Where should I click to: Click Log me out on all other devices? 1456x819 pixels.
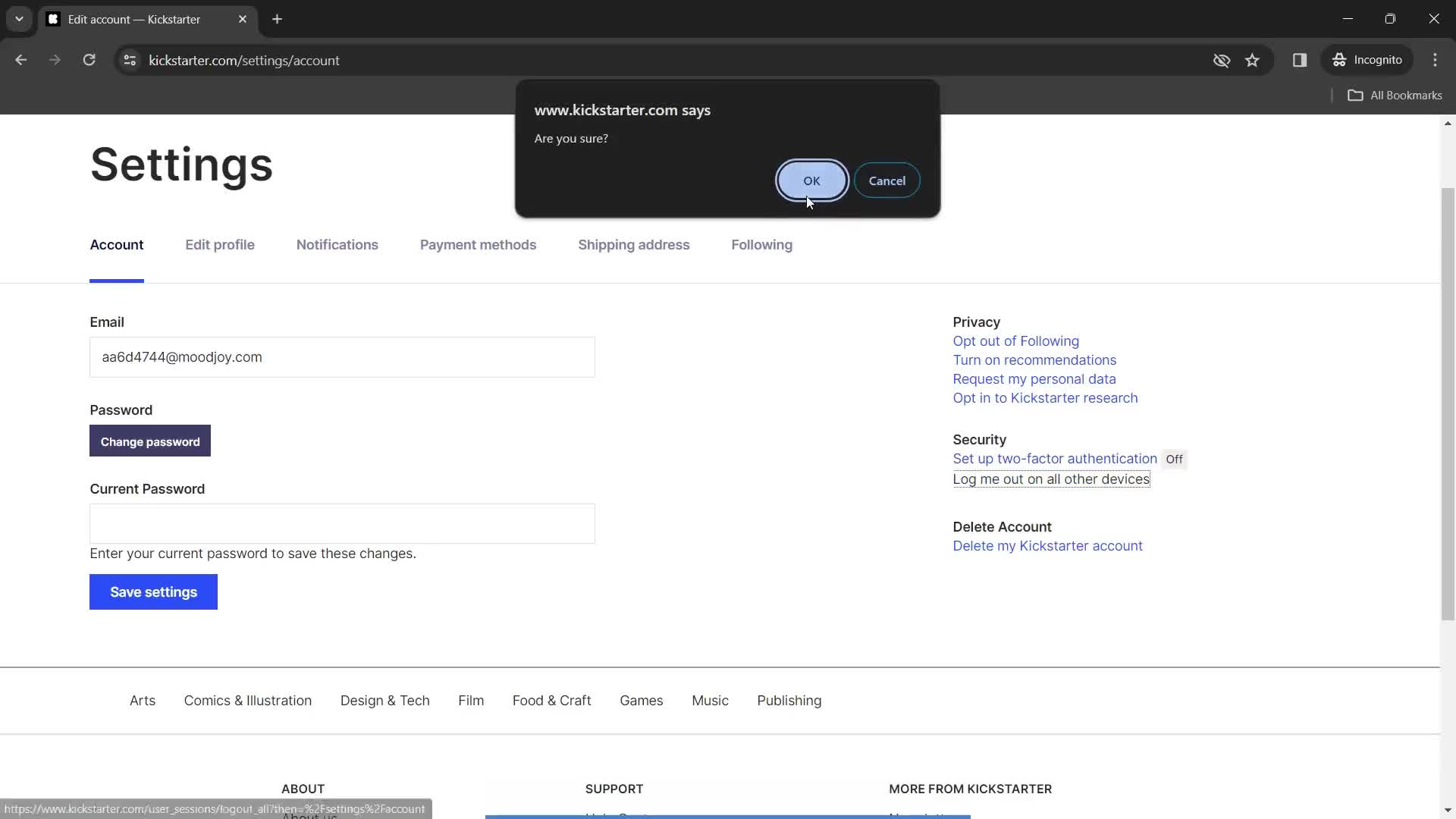1051,479
